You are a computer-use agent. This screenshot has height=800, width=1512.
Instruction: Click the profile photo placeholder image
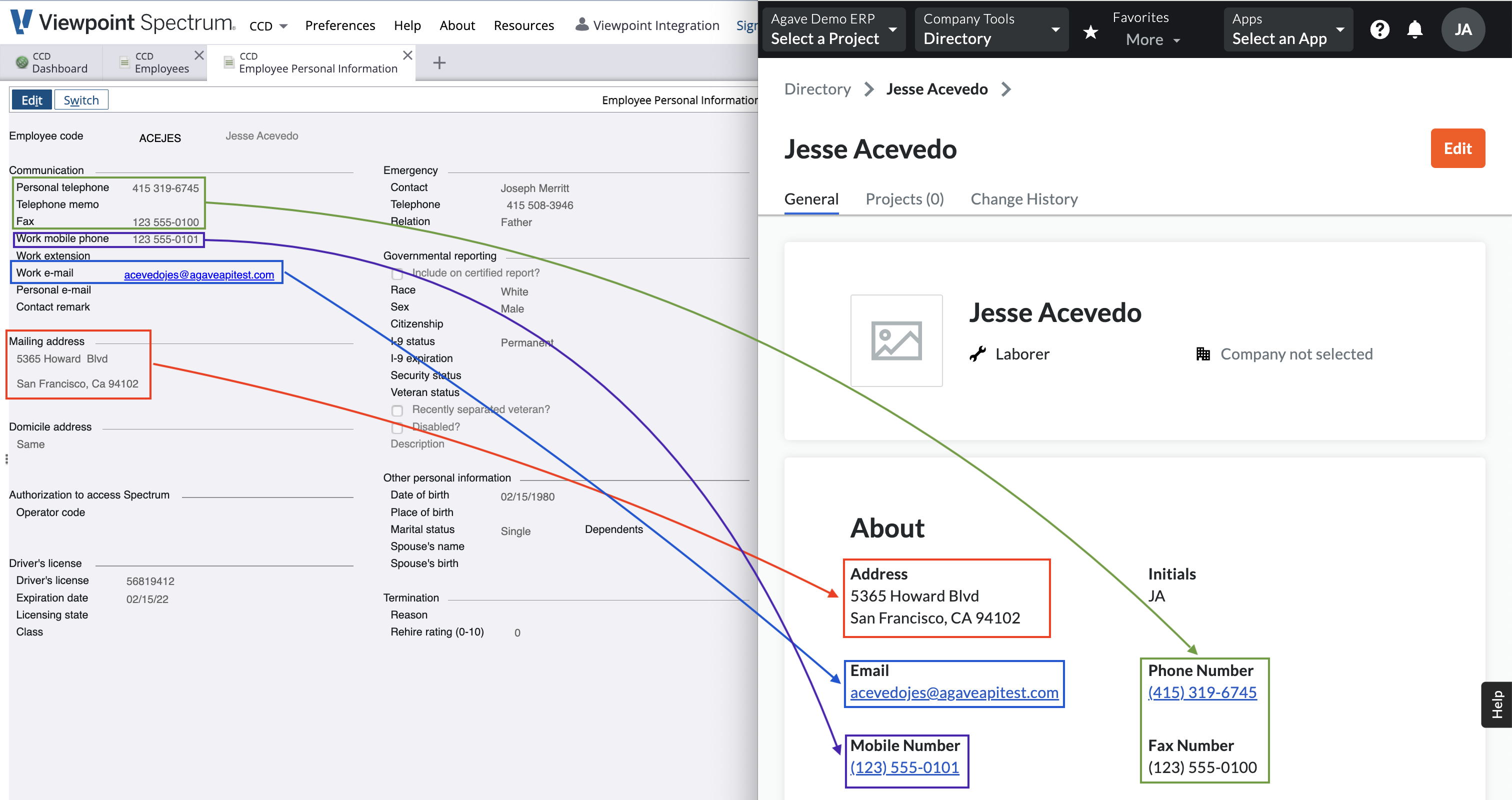[x=896, y=340]
